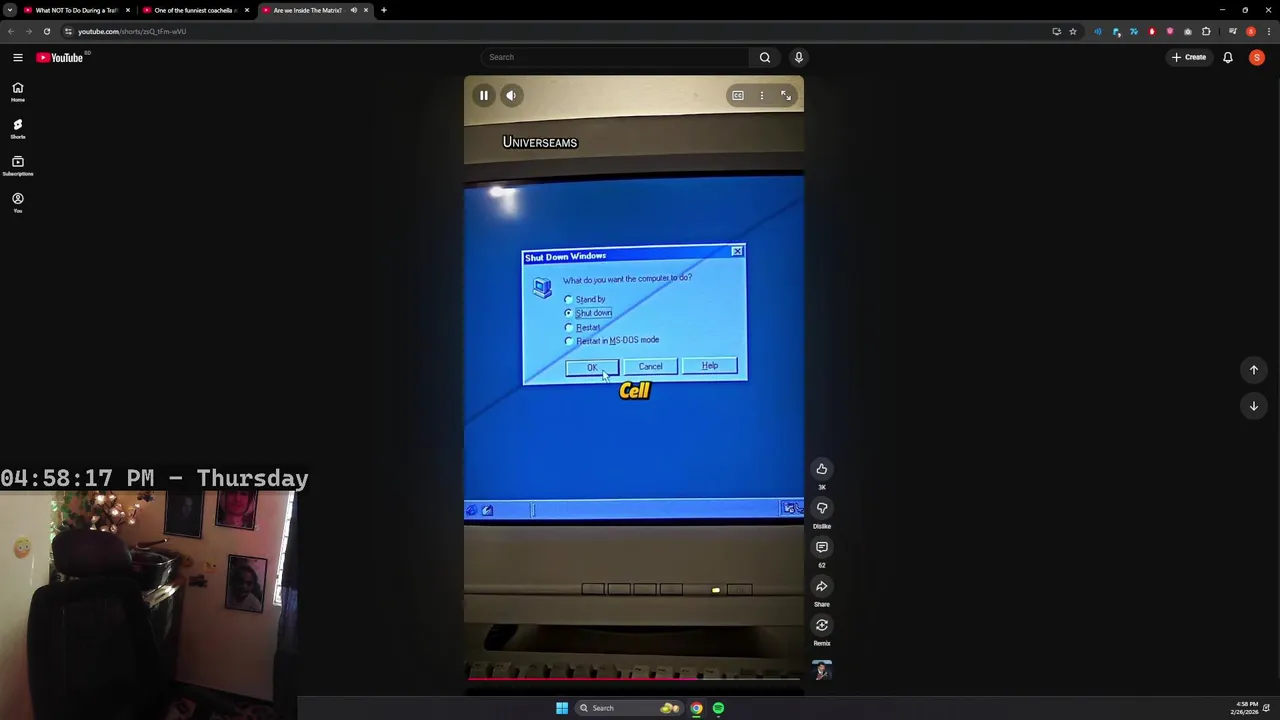This screenshot has width=1280, height=720.
Task: Reload the YouTube page
Action: coord(46,31)
